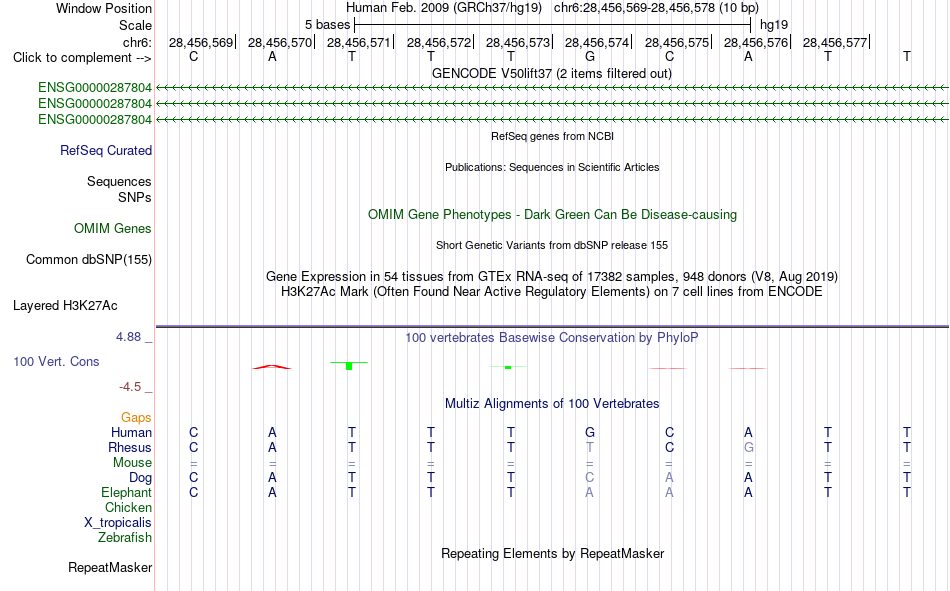Click the '5 bases' scale bar
The width and height of the screenshot is (950, 591).
(x=553, y=25)
